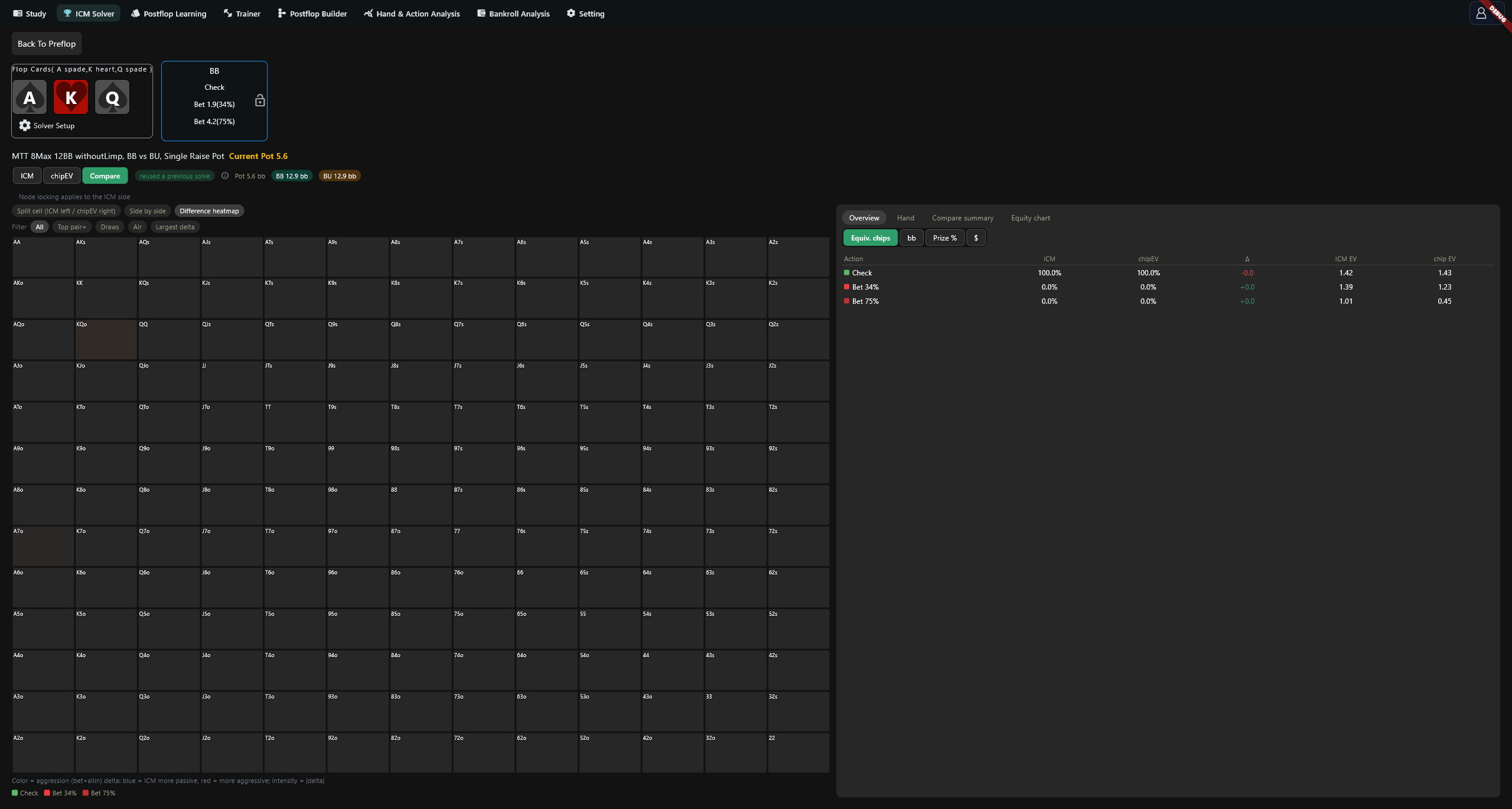
Task: Open the user profile icon
Action: (1481, 13)
